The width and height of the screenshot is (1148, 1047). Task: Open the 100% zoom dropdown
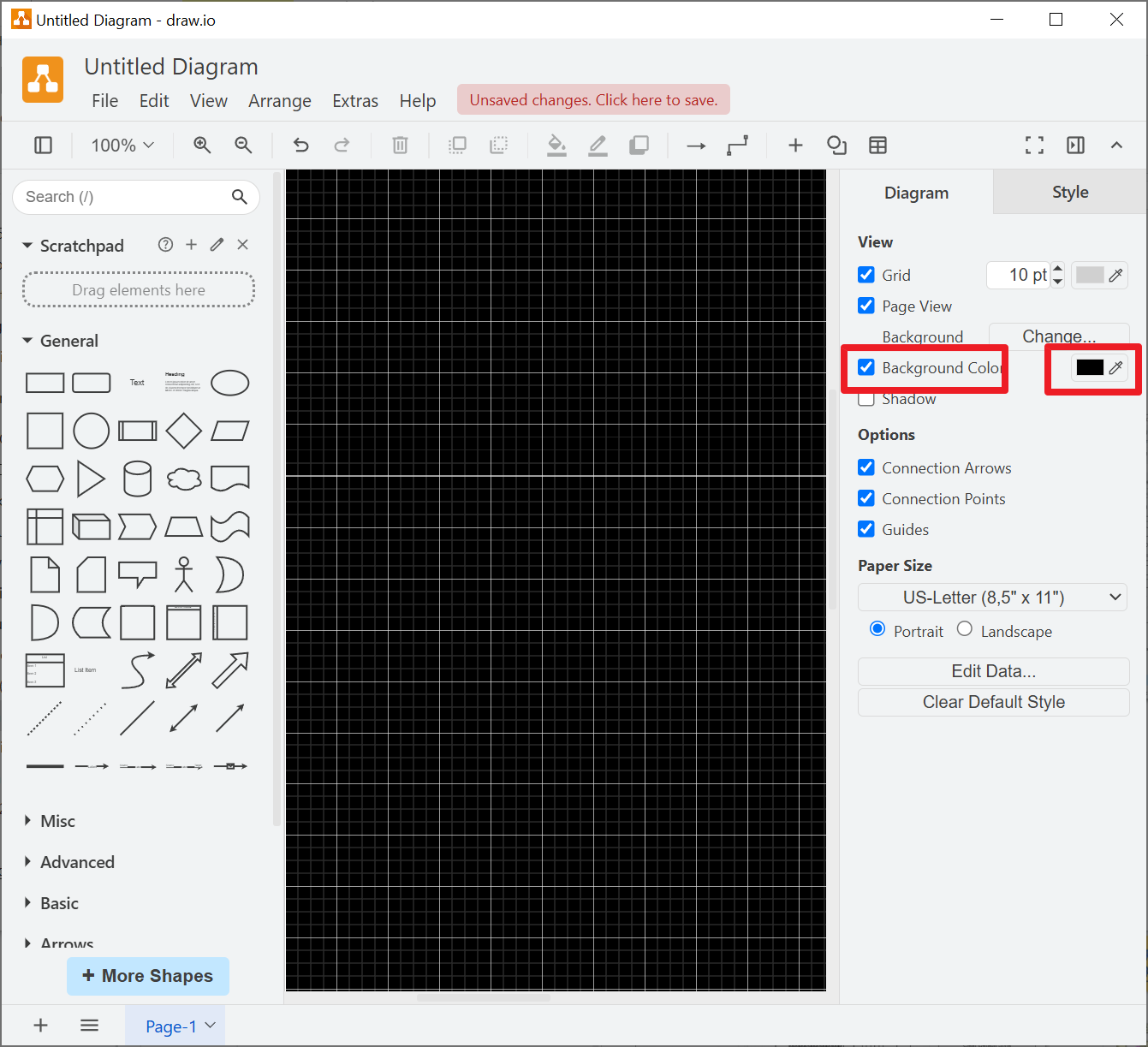(122, 146)
